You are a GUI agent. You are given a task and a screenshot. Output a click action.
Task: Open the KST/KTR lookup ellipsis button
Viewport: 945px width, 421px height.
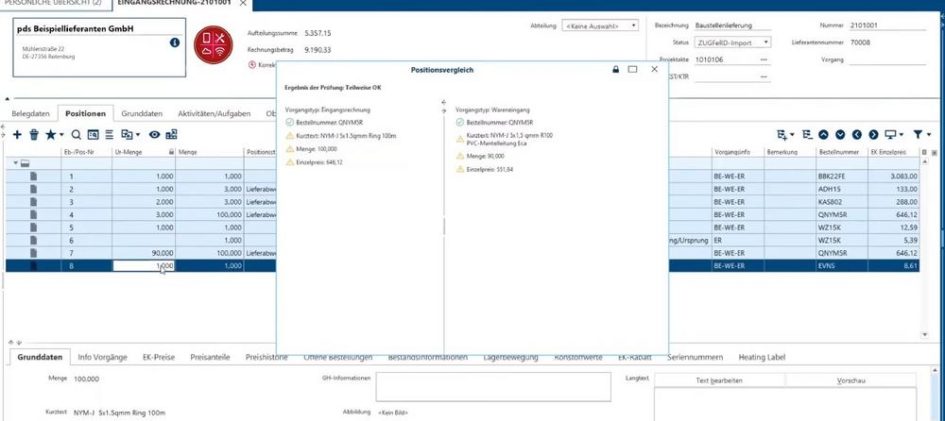pos(764,77)
